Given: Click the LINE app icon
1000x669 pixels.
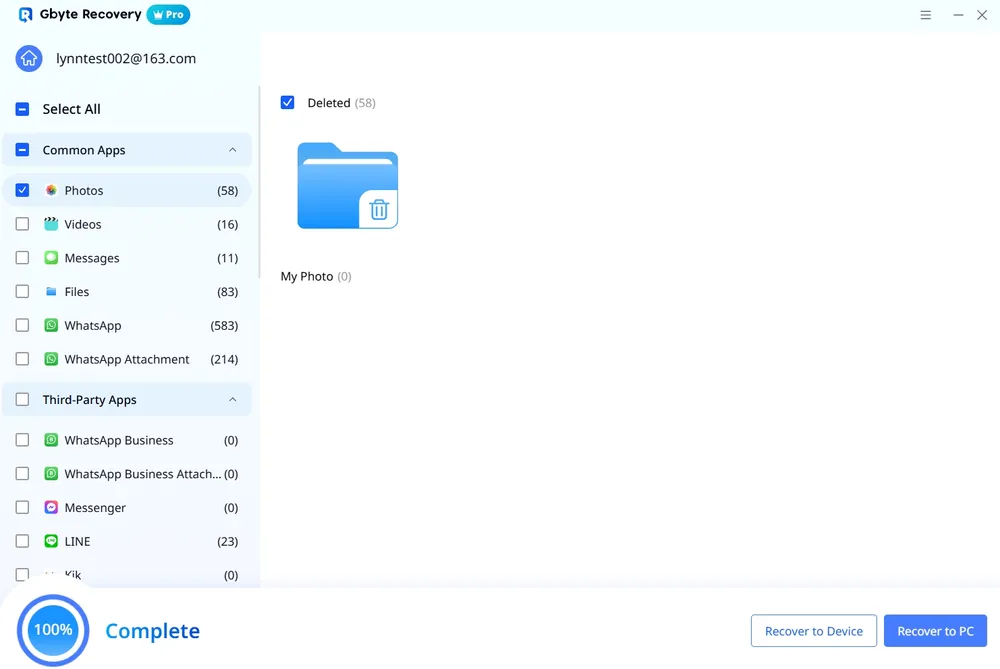Looking at the screenshot, I should pos(51,541).
